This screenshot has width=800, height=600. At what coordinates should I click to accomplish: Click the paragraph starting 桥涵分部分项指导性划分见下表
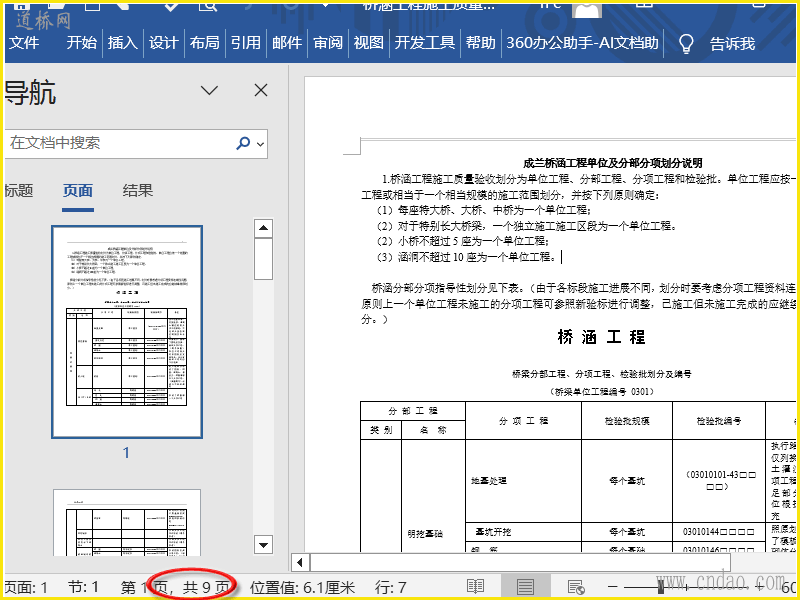579,304
